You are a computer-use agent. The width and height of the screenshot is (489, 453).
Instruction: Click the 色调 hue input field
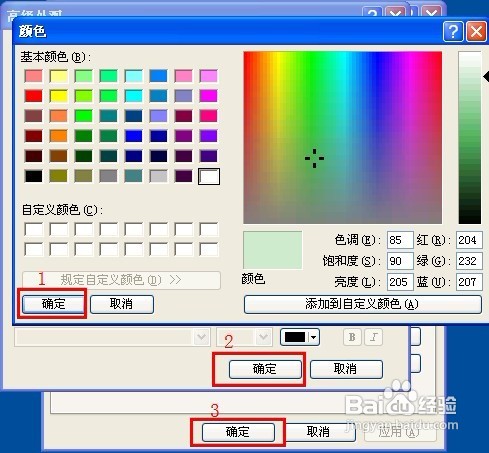(400, 240)
